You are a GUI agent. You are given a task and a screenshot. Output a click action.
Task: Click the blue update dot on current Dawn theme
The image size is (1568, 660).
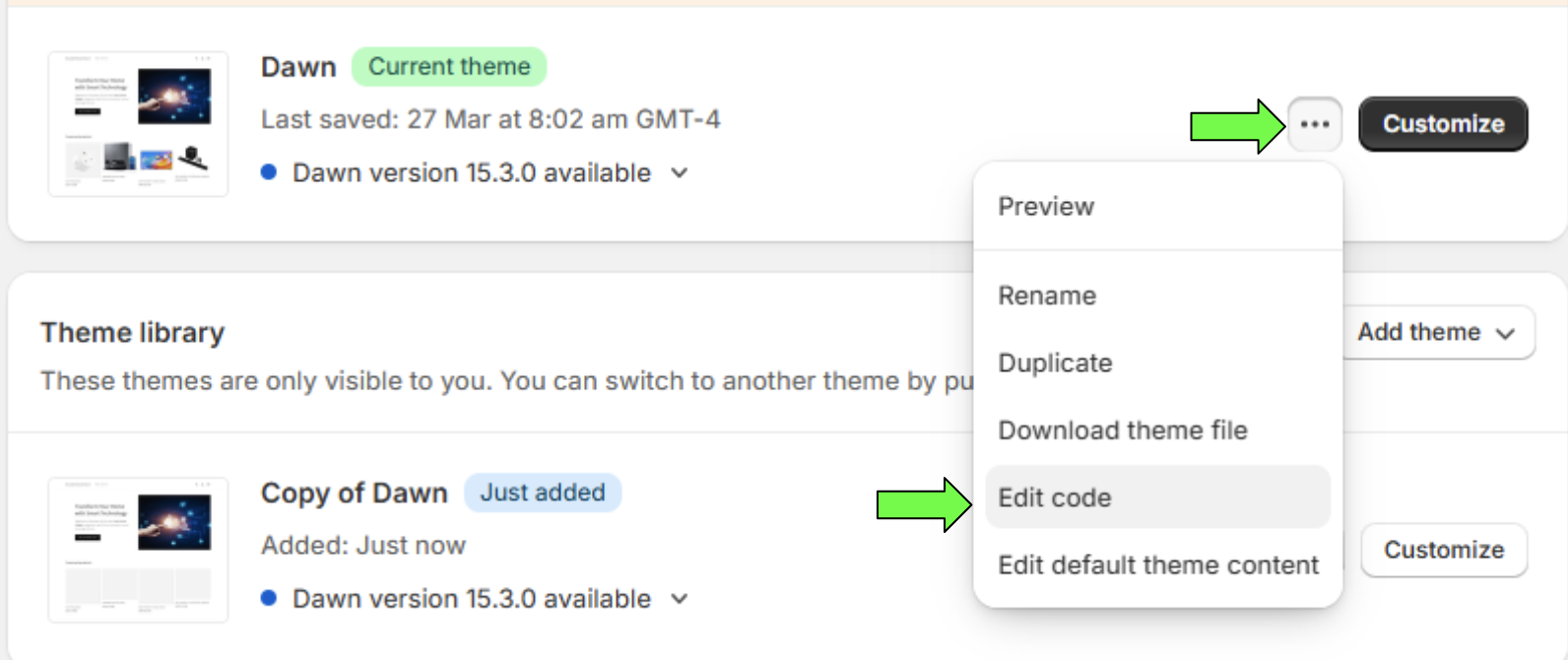(268, 172)
